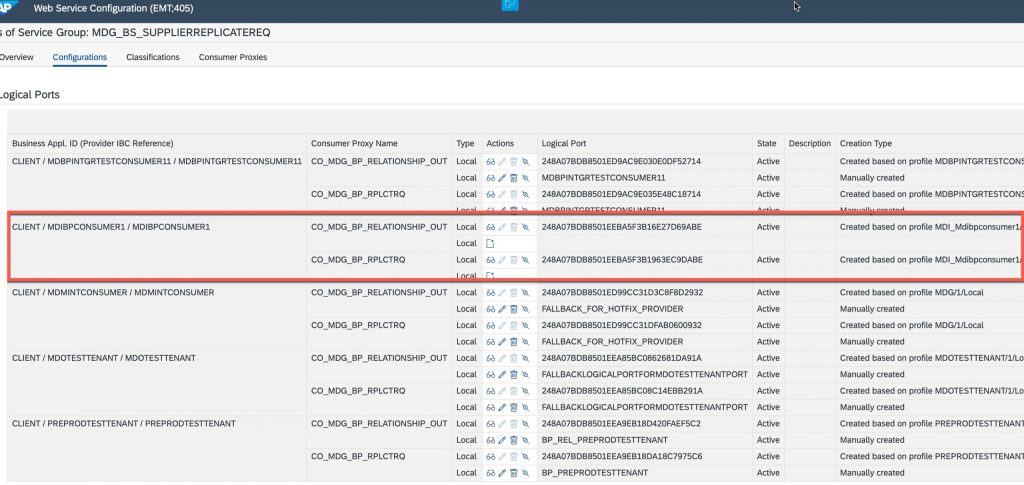1024x485 pixels.
Task: Open display view for BP_REL_PREPRODTESTTENANT port
Action: click(490, 439)
